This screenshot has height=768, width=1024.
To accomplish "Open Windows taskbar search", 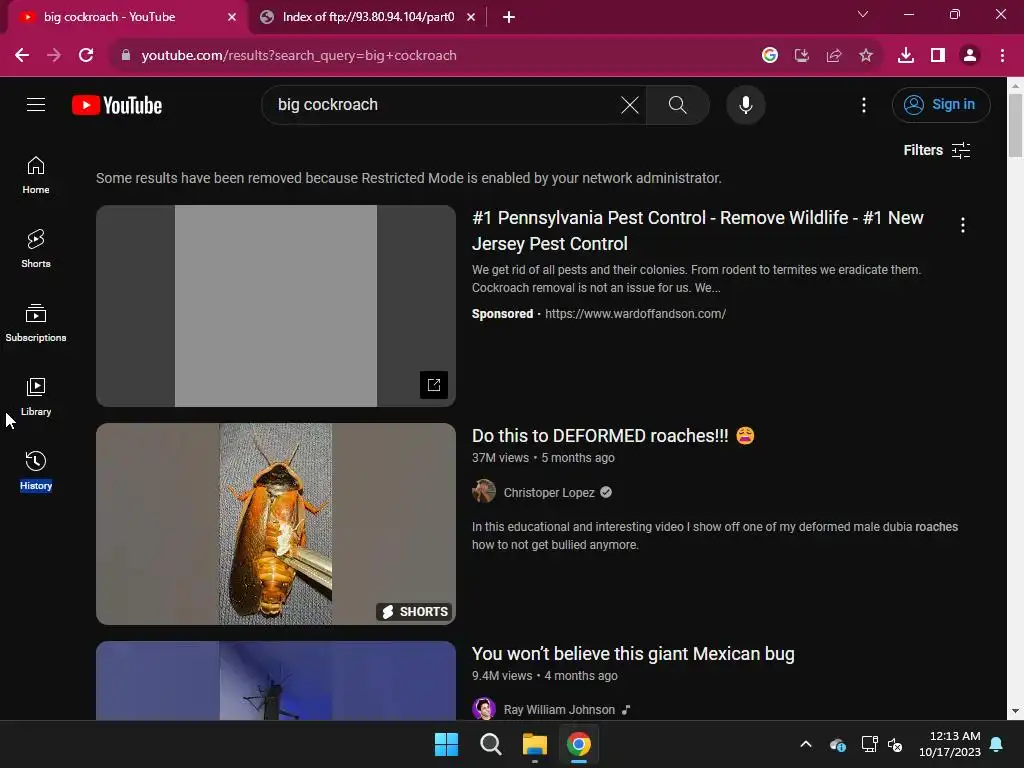I will tap(490, 744).
